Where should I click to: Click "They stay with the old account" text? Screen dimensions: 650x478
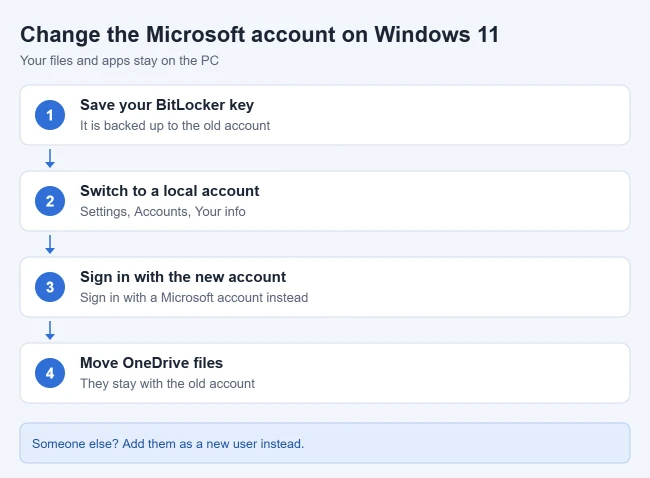167,383
